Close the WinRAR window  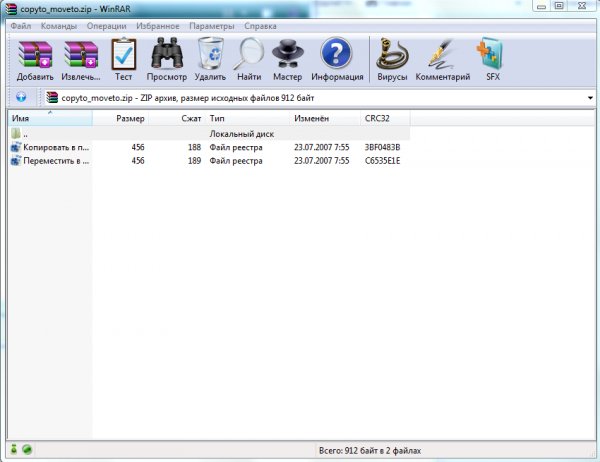click(x=582, y=6)
